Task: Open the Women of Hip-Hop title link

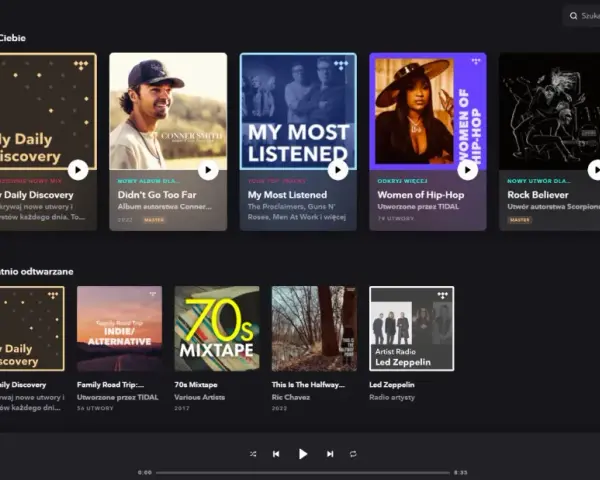Action: tap(421, 195)
